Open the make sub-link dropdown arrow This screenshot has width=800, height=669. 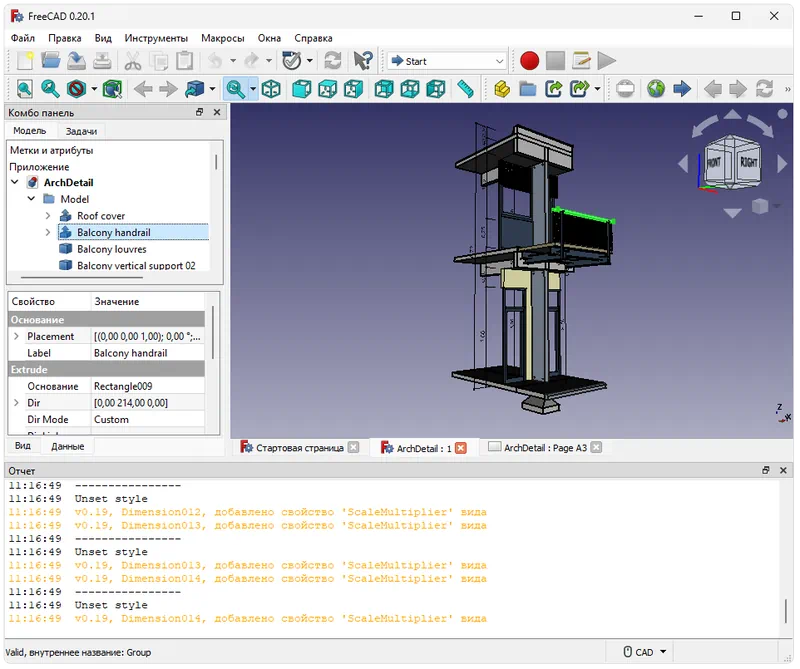pyautogui.click(x=597, y=89)
